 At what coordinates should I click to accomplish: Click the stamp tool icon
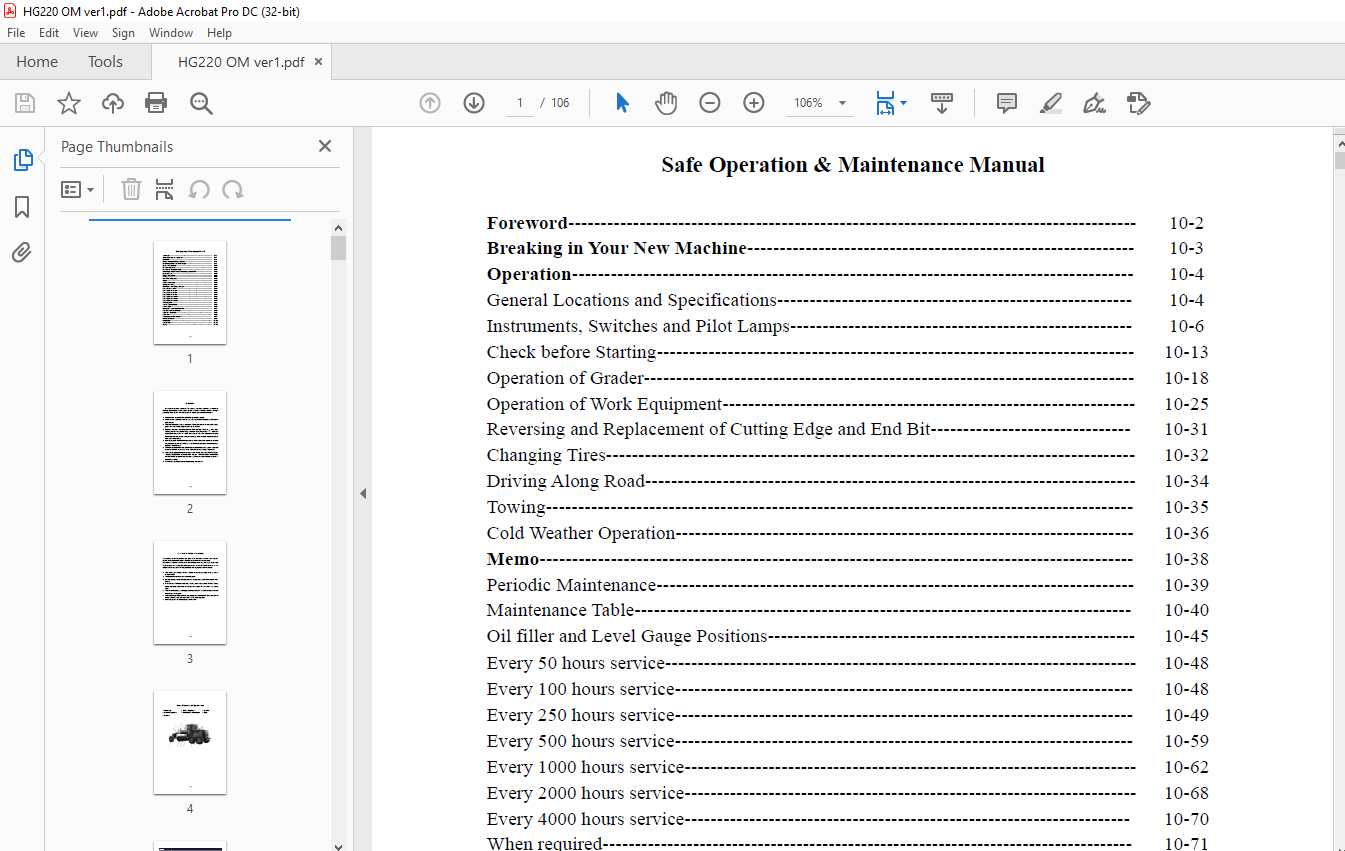click(1138, 103)
